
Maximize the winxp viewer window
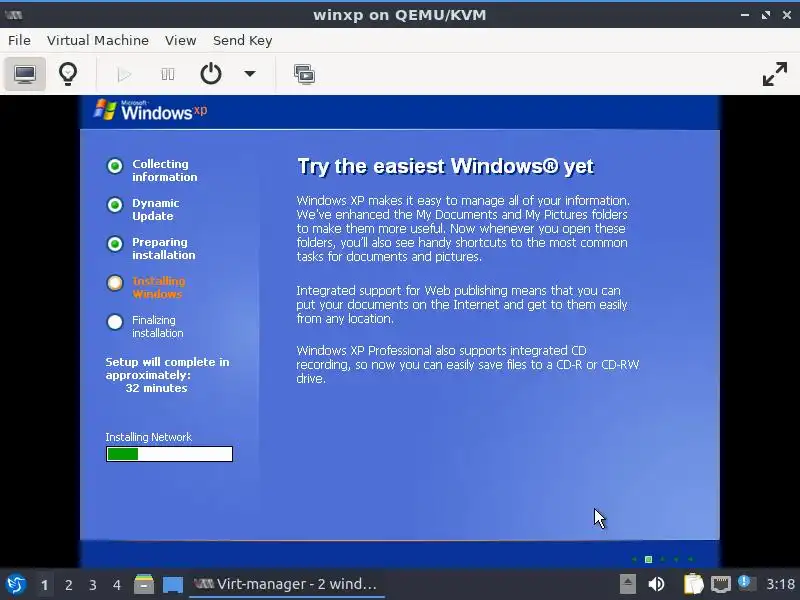(766, 15)
